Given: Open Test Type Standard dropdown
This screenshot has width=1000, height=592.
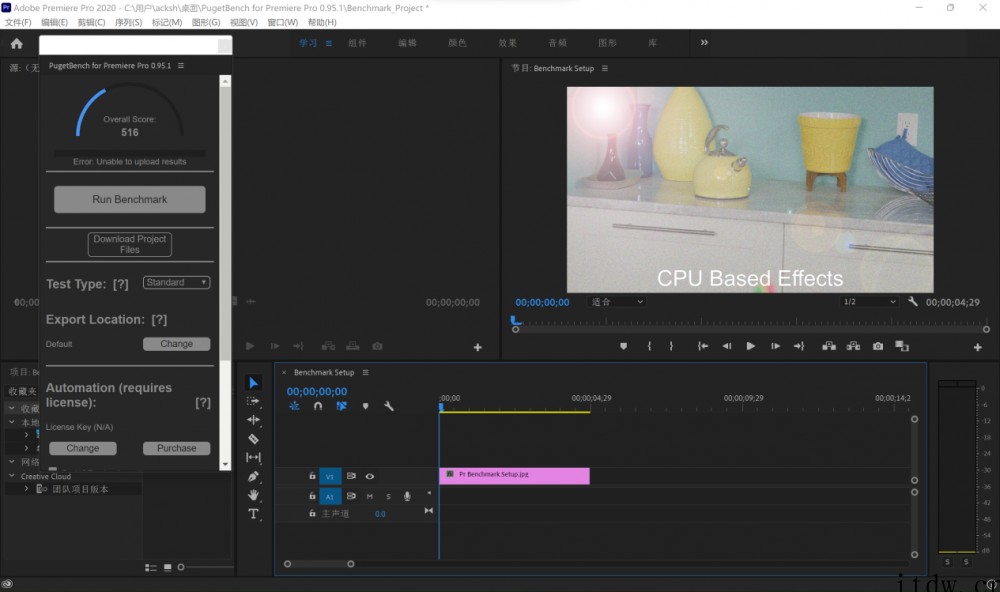Looking at the screenshot, I should (177, 283).
